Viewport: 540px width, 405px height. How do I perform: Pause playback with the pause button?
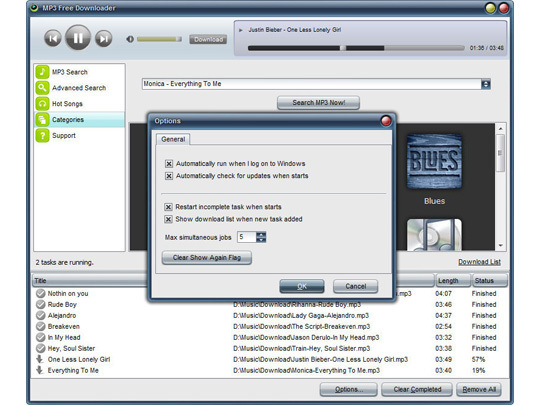[x=78, y=38]
